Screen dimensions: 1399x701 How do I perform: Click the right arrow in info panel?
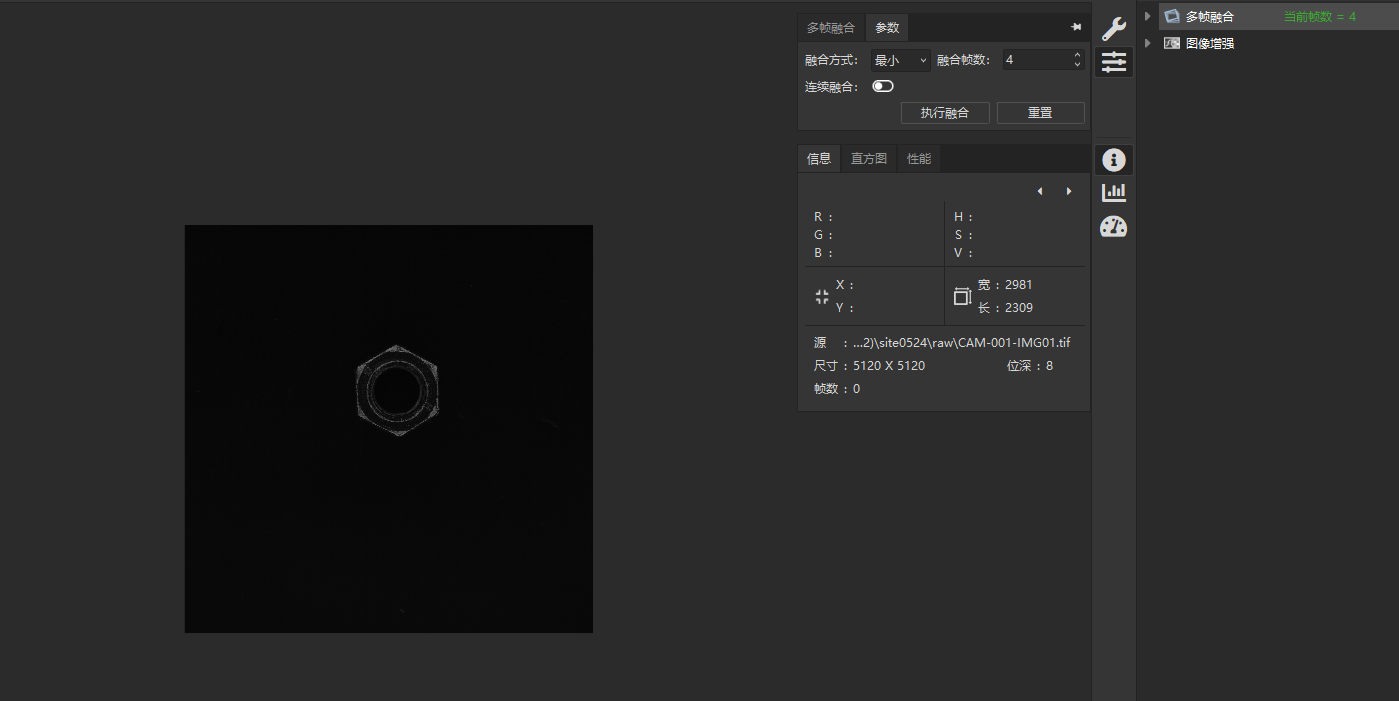1069,191
